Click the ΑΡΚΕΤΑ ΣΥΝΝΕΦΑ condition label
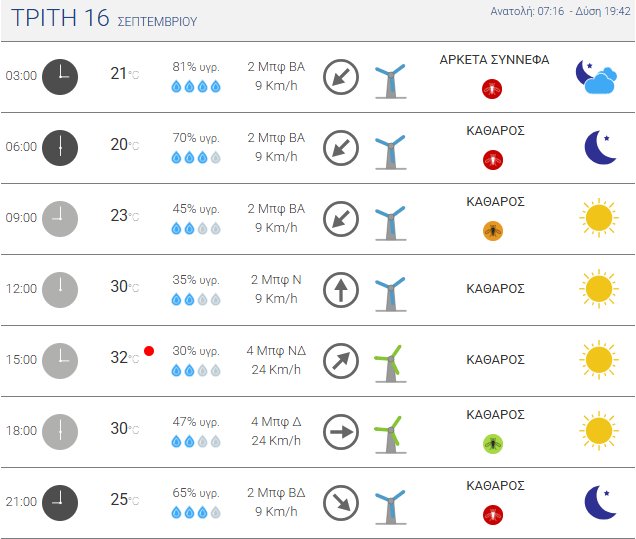The height and width of the screenshot is (539, 636). tap(494, 60)
